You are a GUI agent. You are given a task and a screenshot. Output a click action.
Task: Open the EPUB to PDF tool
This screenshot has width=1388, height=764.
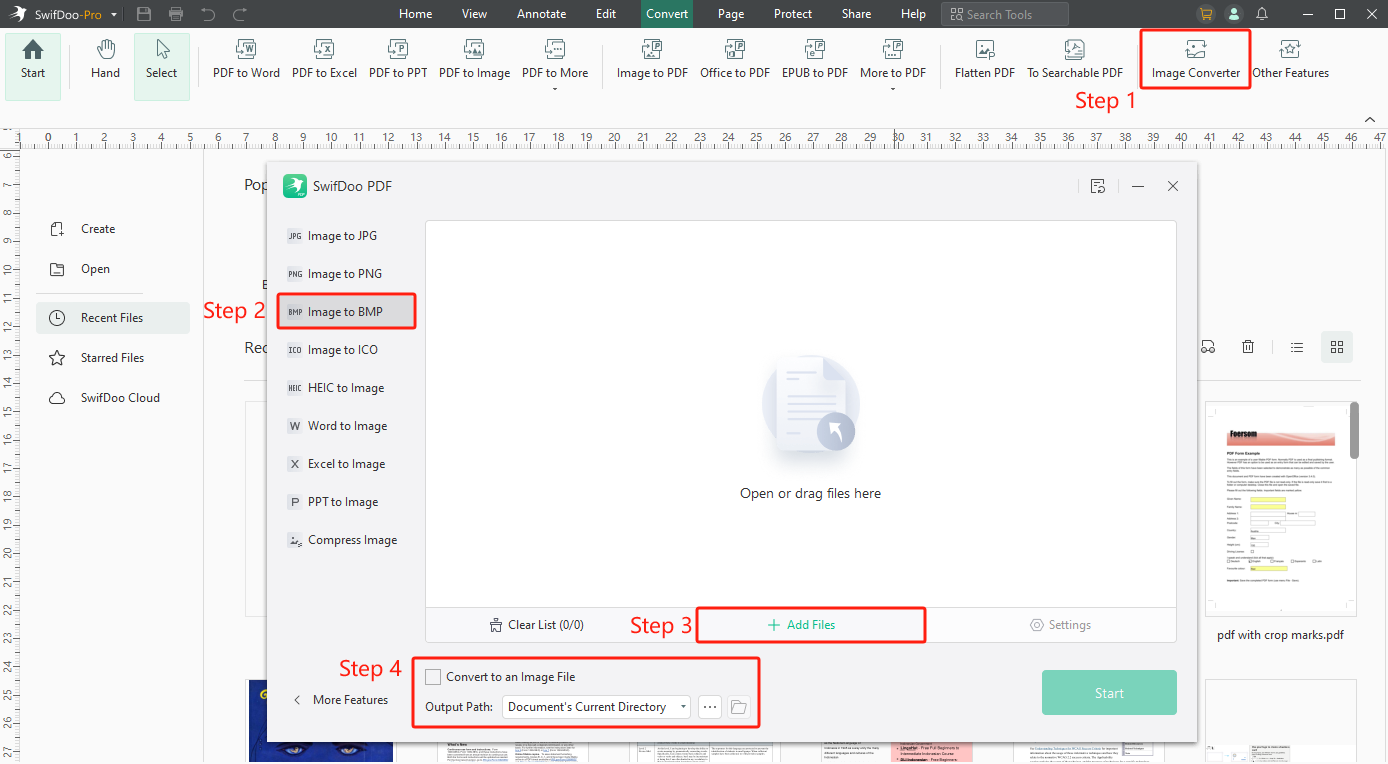(x=815, y=61)
